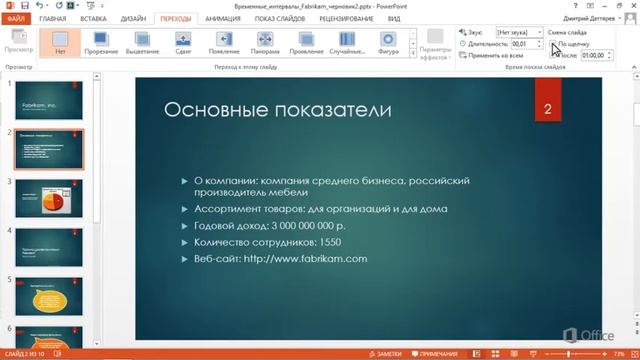This screenshot has width=640, height=360.
Task: Open the http://www.fabrikam.com link text
Action: pos(305,259)
